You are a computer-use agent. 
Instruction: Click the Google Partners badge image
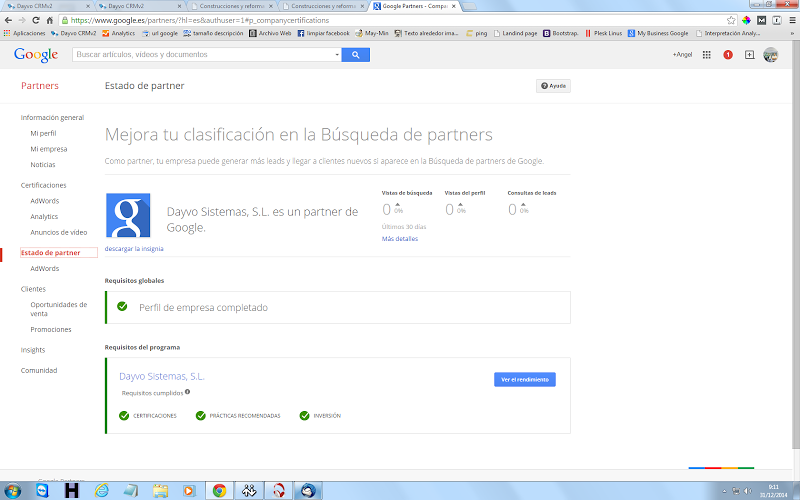[128, 215]
